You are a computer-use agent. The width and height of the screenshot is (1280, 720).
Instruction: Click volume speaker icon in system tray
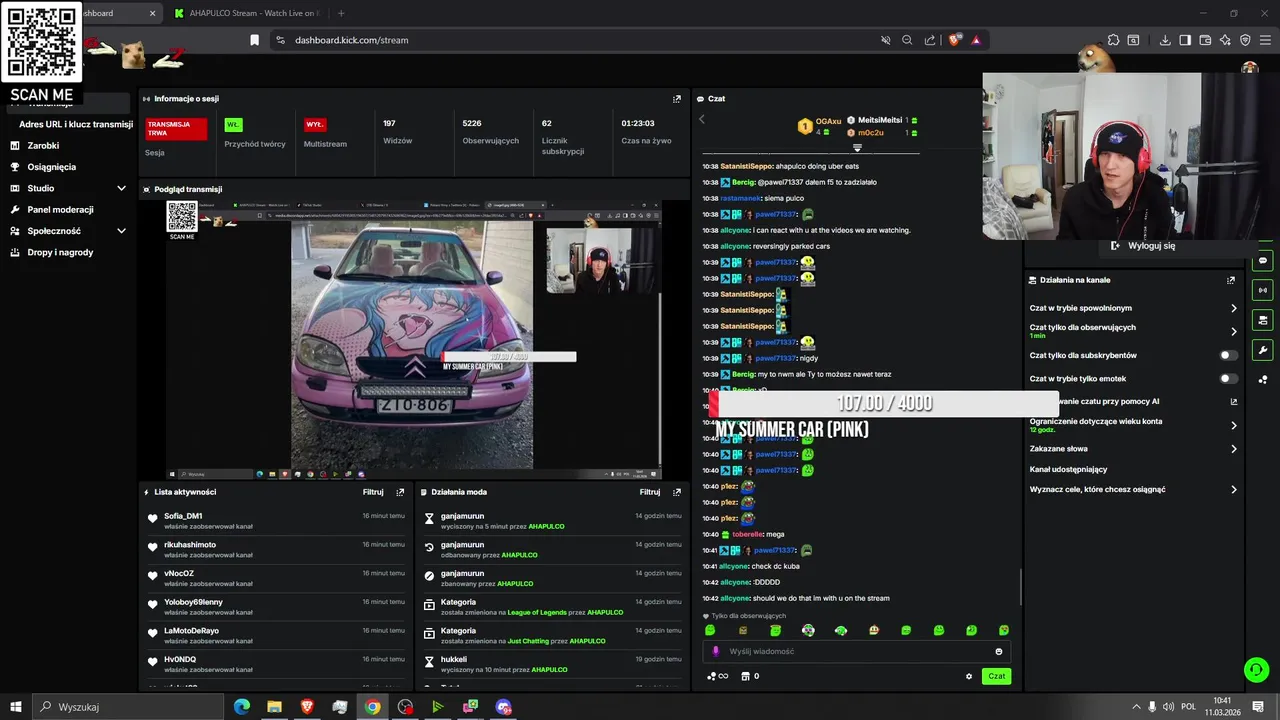[x=1170, y=707]
